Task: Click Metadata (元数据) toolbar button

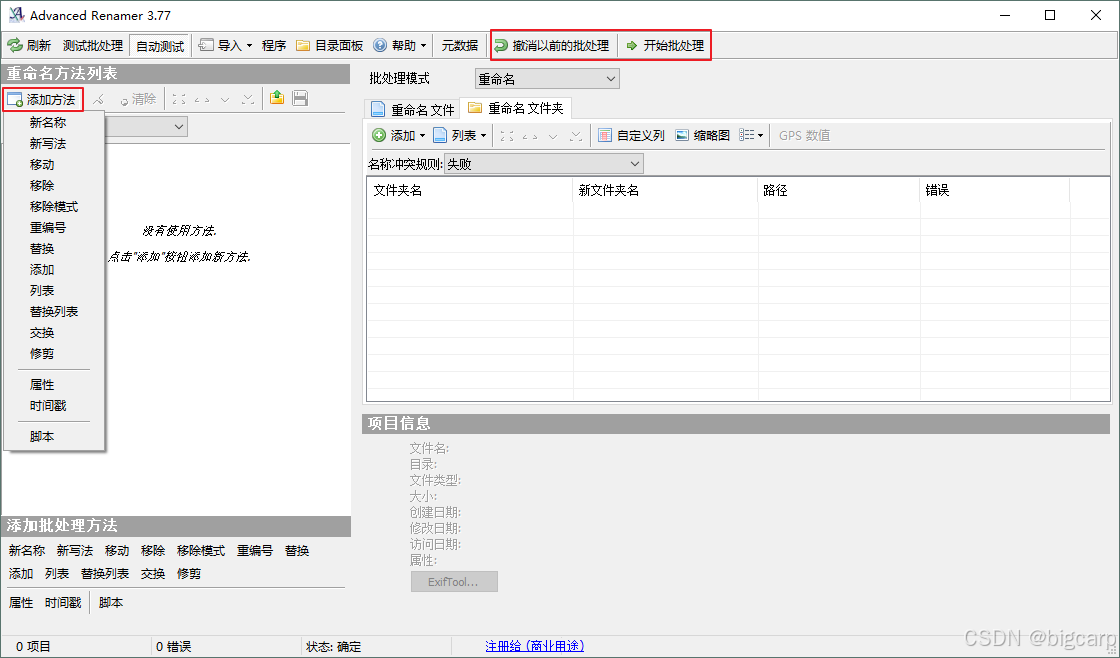Action: 459,46
